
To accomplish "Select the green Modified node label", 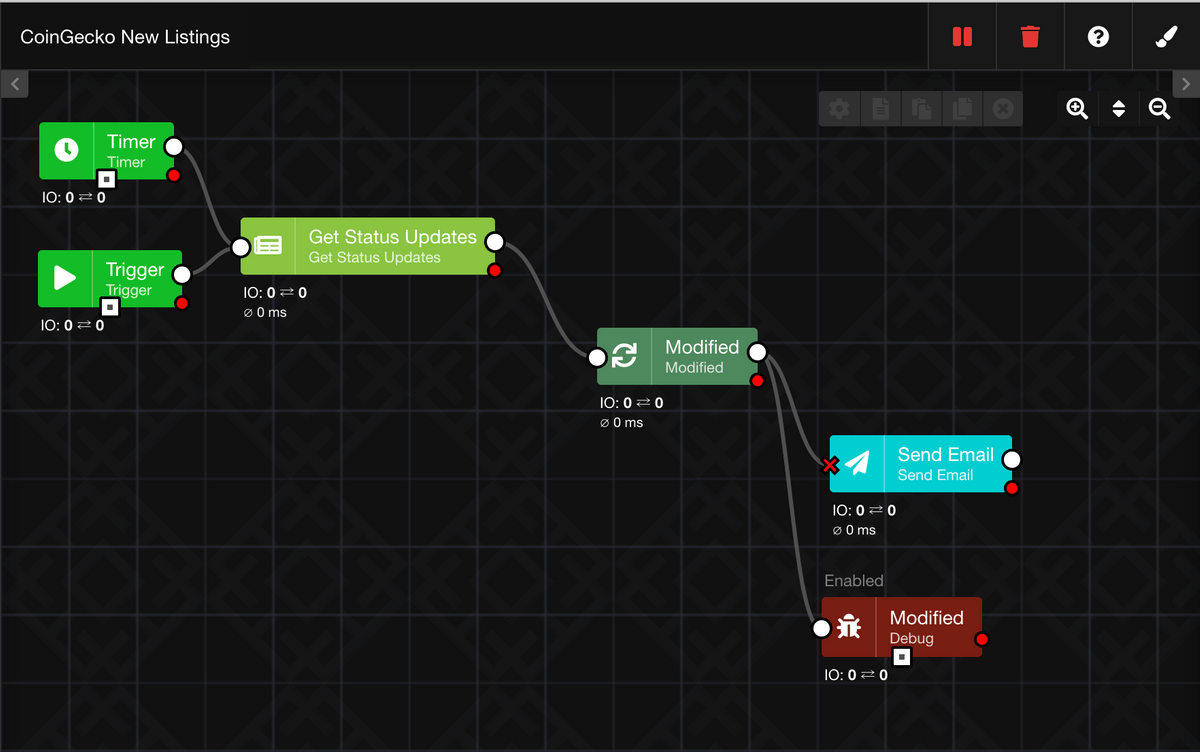I will 702,347.
